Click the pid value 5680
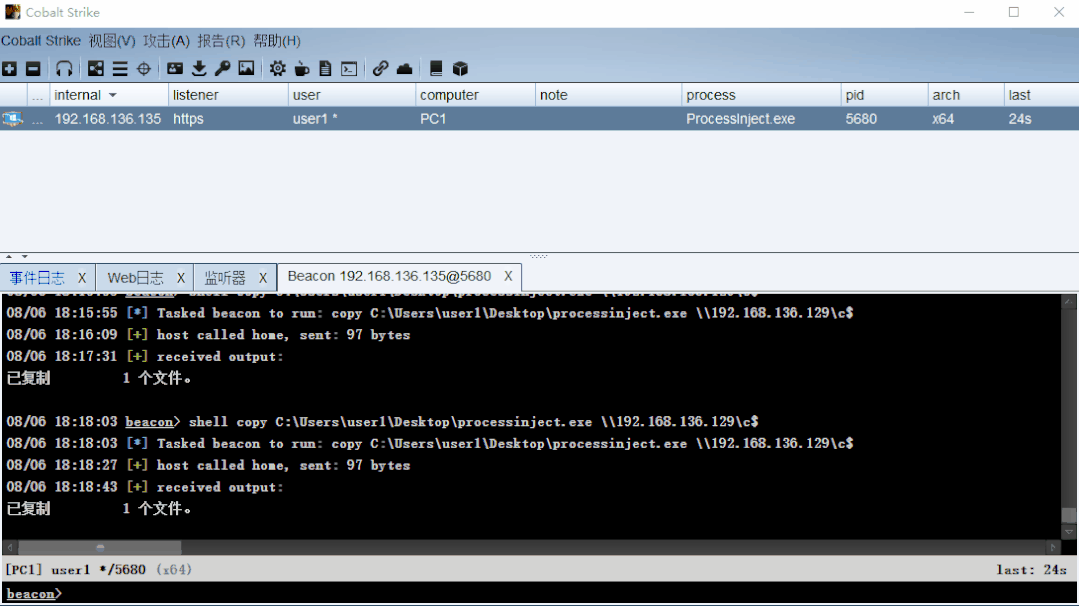This screenshot has width=1079, height=606. click(861, 119)
